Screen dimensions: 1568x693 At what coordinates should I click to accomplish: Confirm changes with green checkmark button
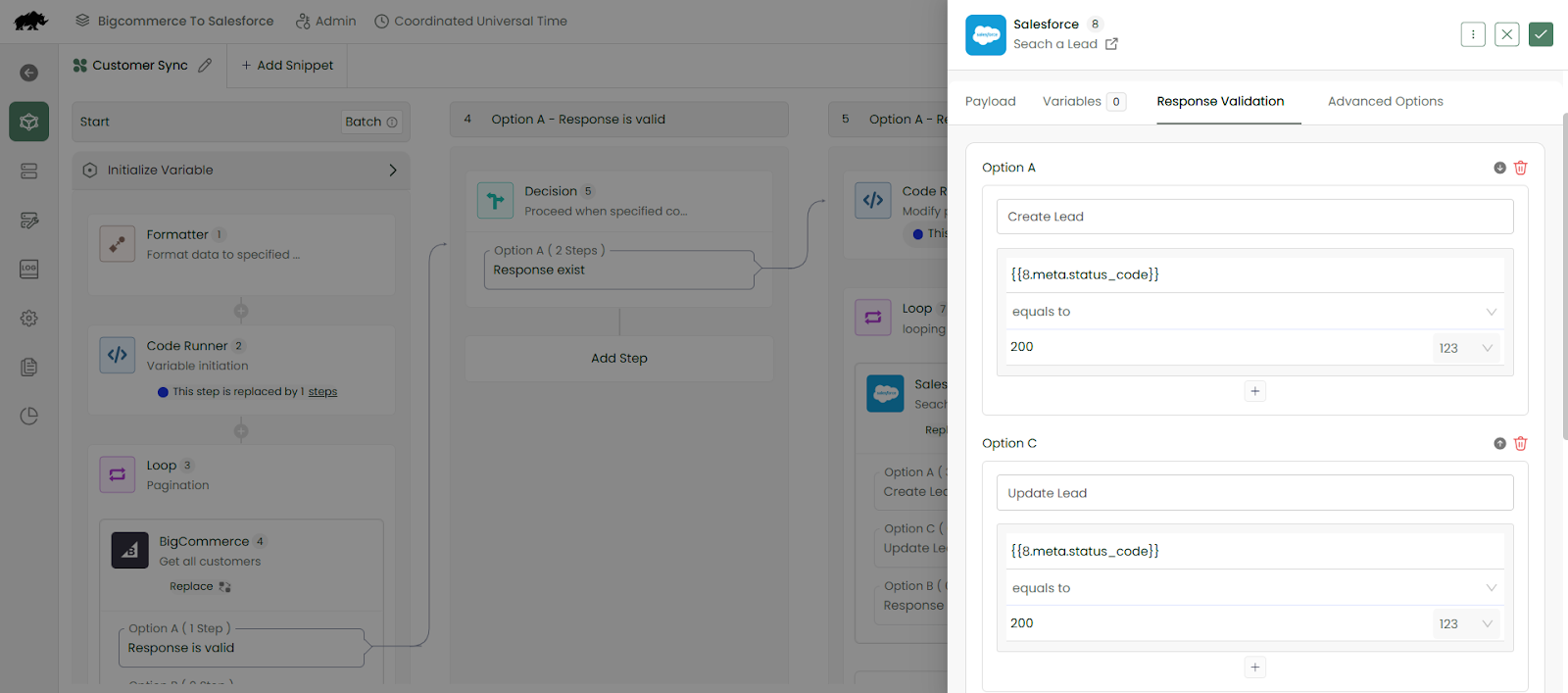click(1541, 34)
